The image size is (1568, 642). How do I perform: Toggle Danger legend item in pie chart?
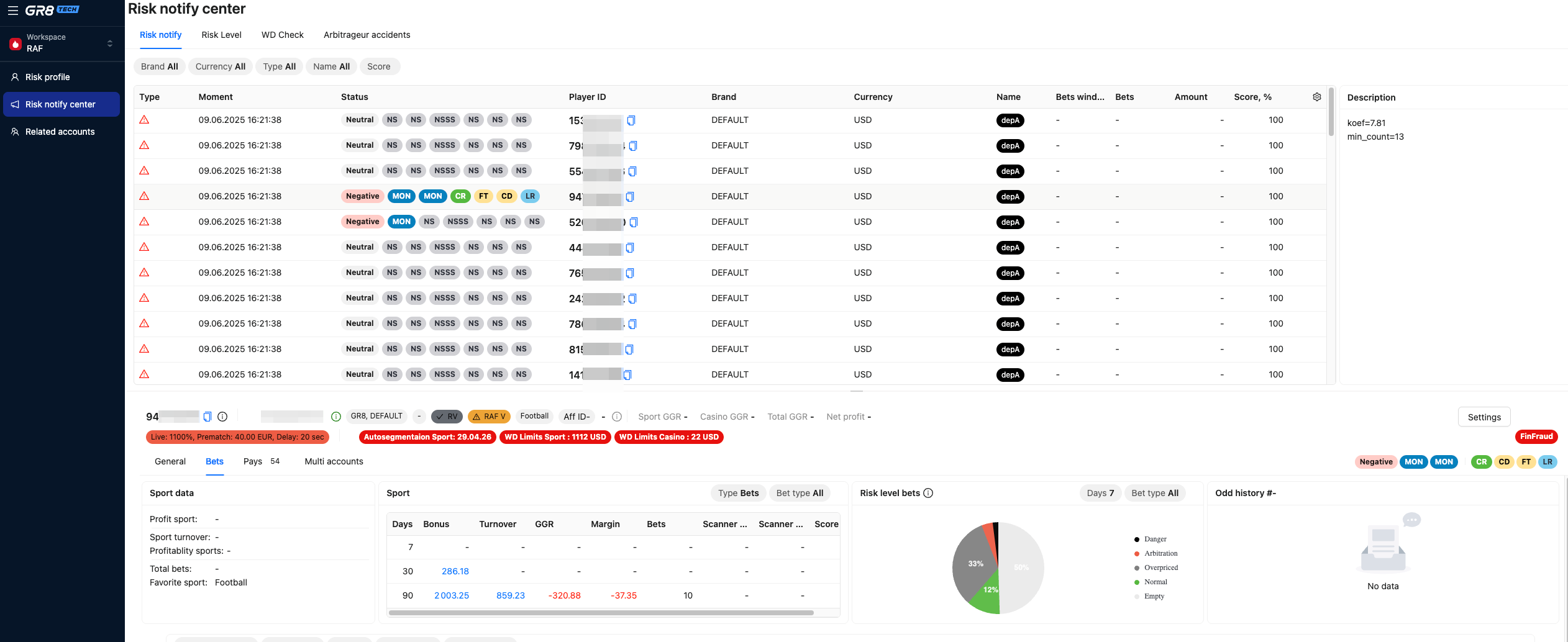tap(1155, 539)
